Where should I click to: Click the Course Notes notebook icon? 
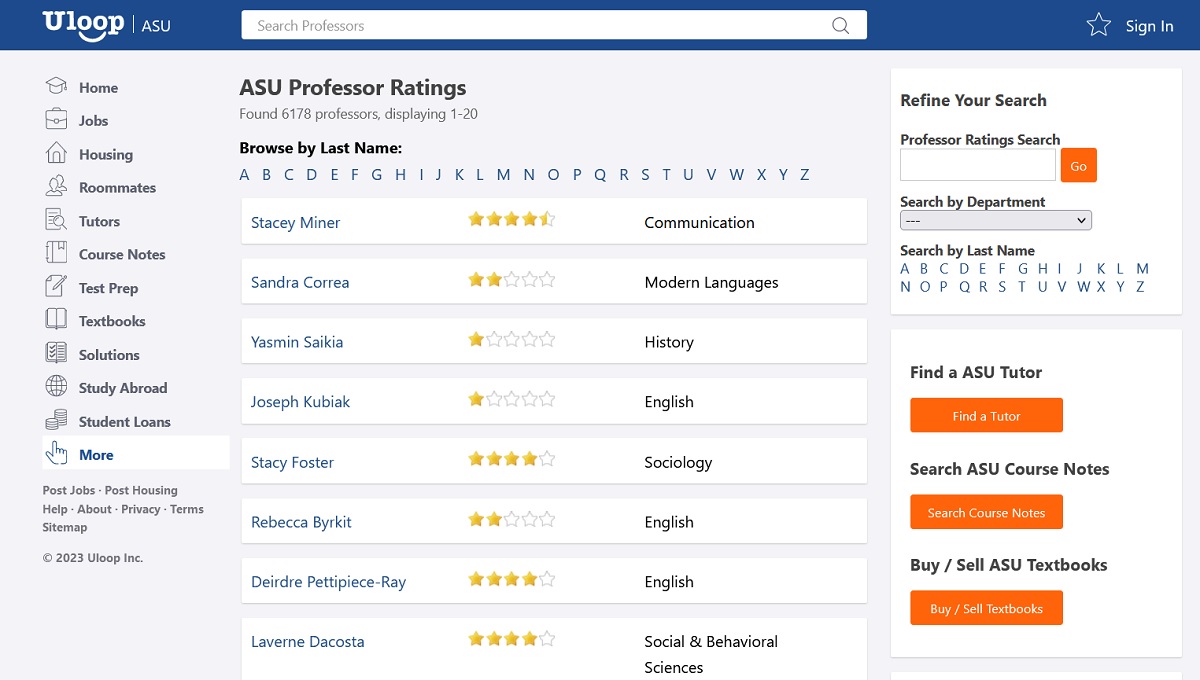(x=55, y=254)
